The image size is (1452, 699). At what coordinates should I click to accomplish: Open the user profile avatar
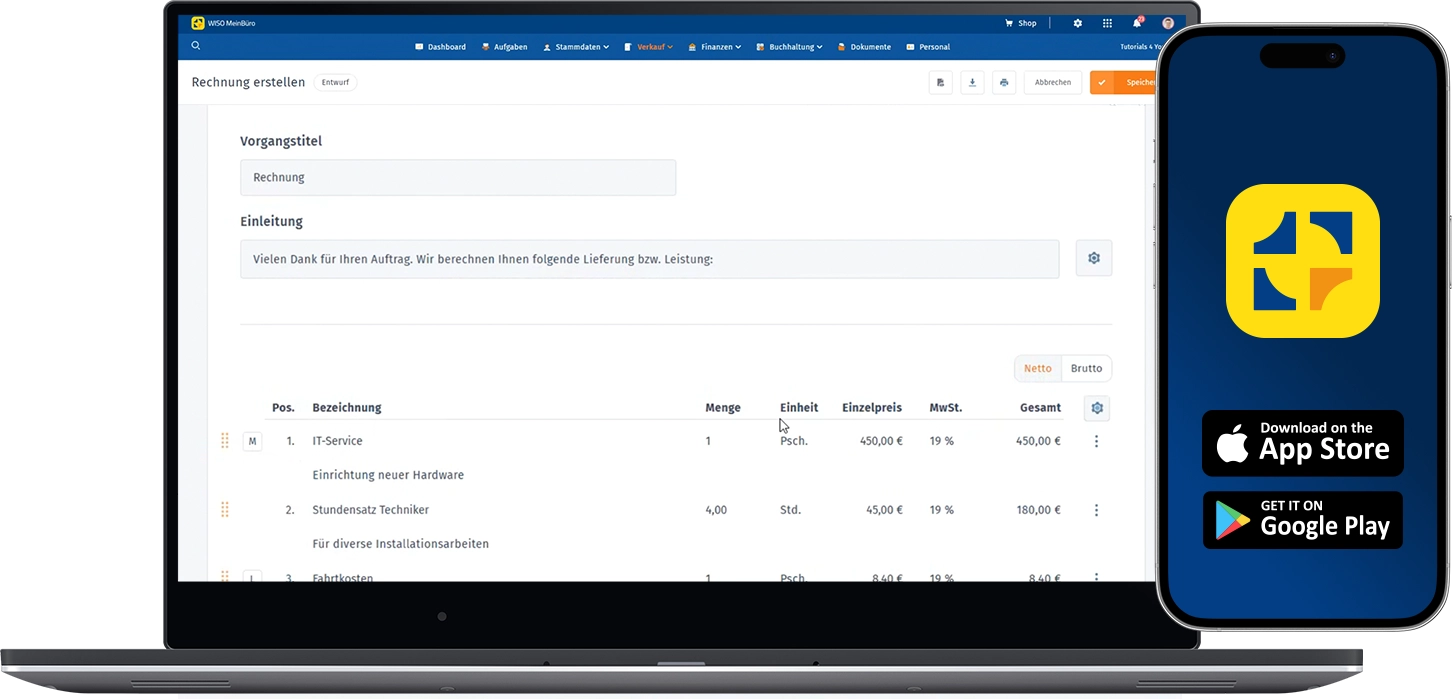click(x=1168, y=23)
